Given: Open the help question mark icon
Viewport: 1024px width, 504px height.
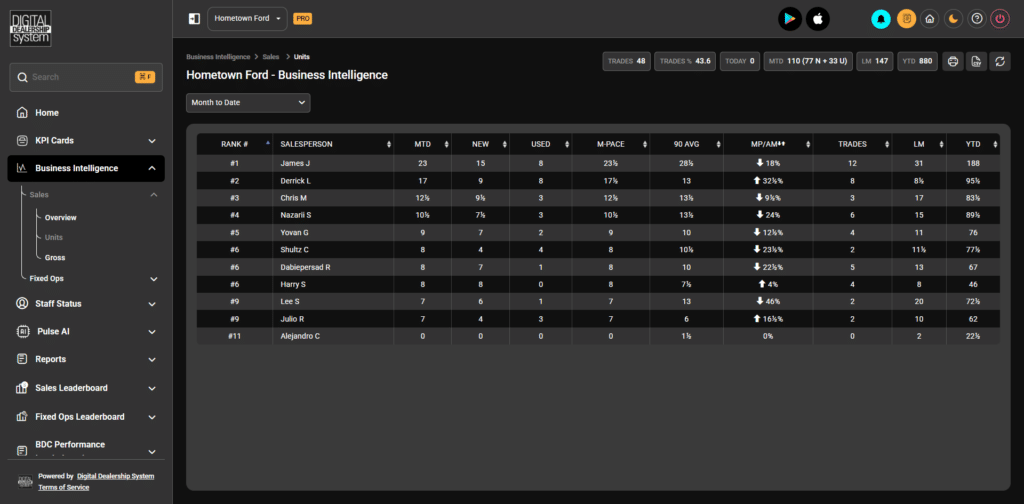Looking at the screenshot, I should pos(977,19).
